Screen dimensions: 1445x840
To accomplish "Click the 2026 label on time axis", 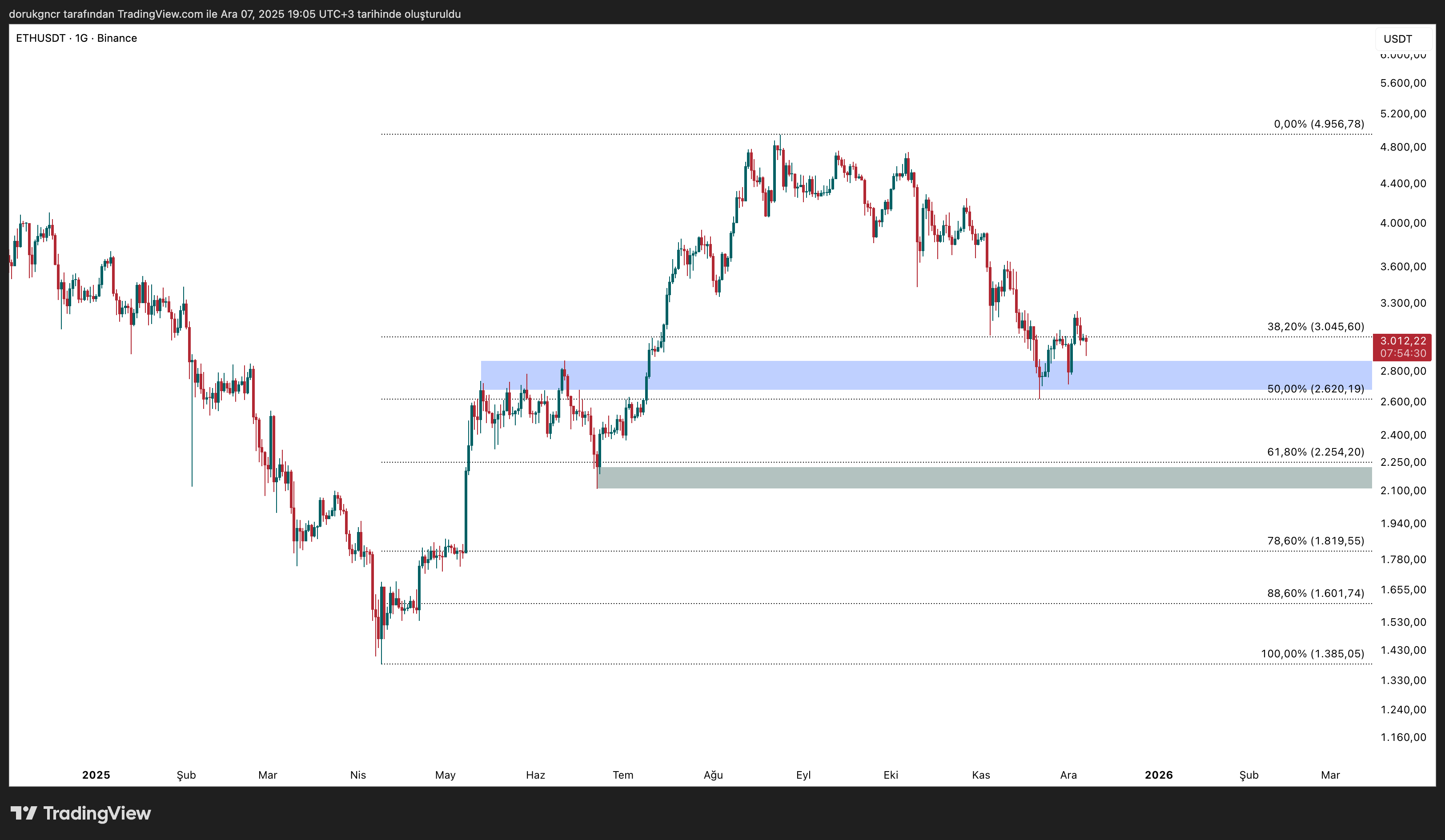I will tap(1158, 775).
